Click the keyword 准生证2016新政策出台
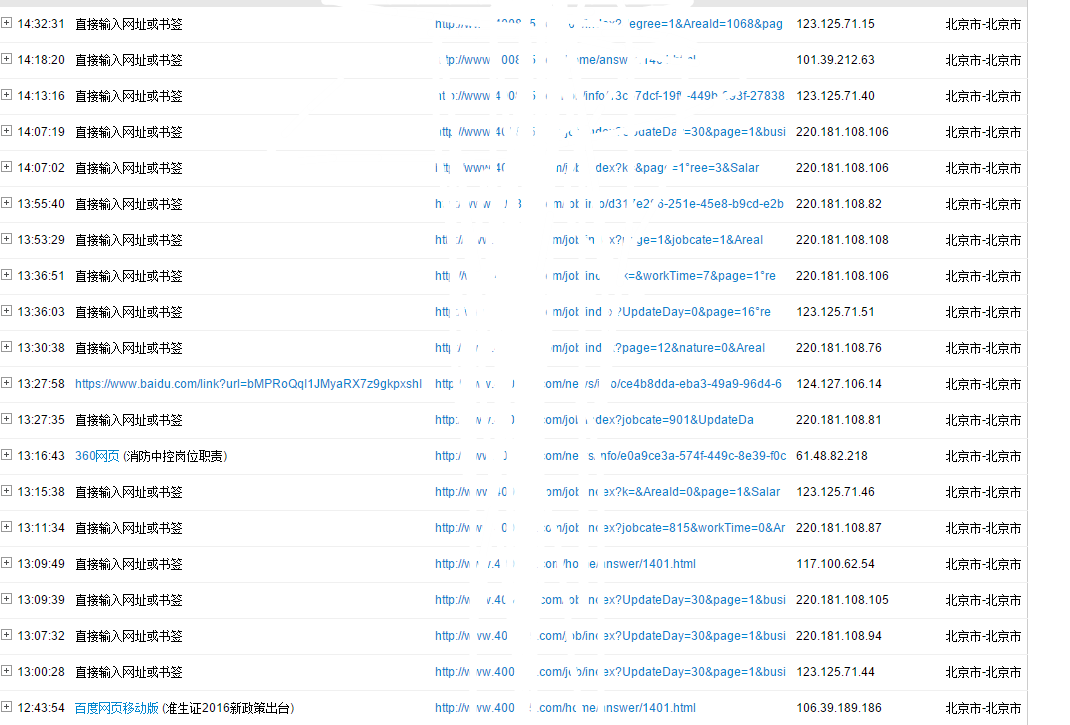 click(229, 708)
